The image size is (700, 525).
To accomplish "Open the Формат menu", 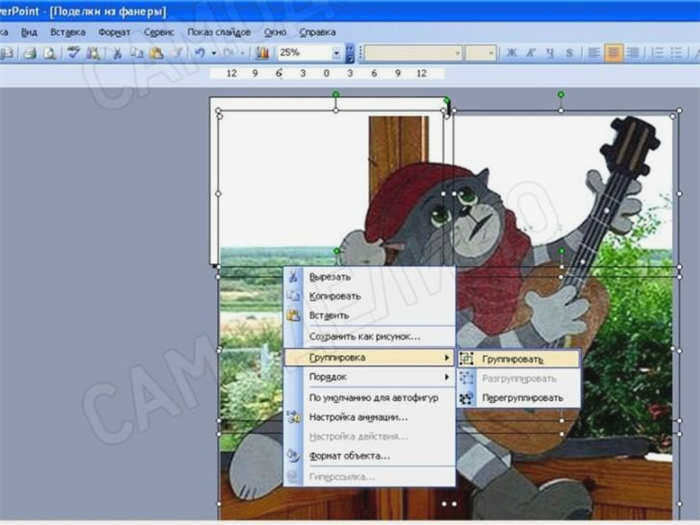I will (x=114, y=32).
